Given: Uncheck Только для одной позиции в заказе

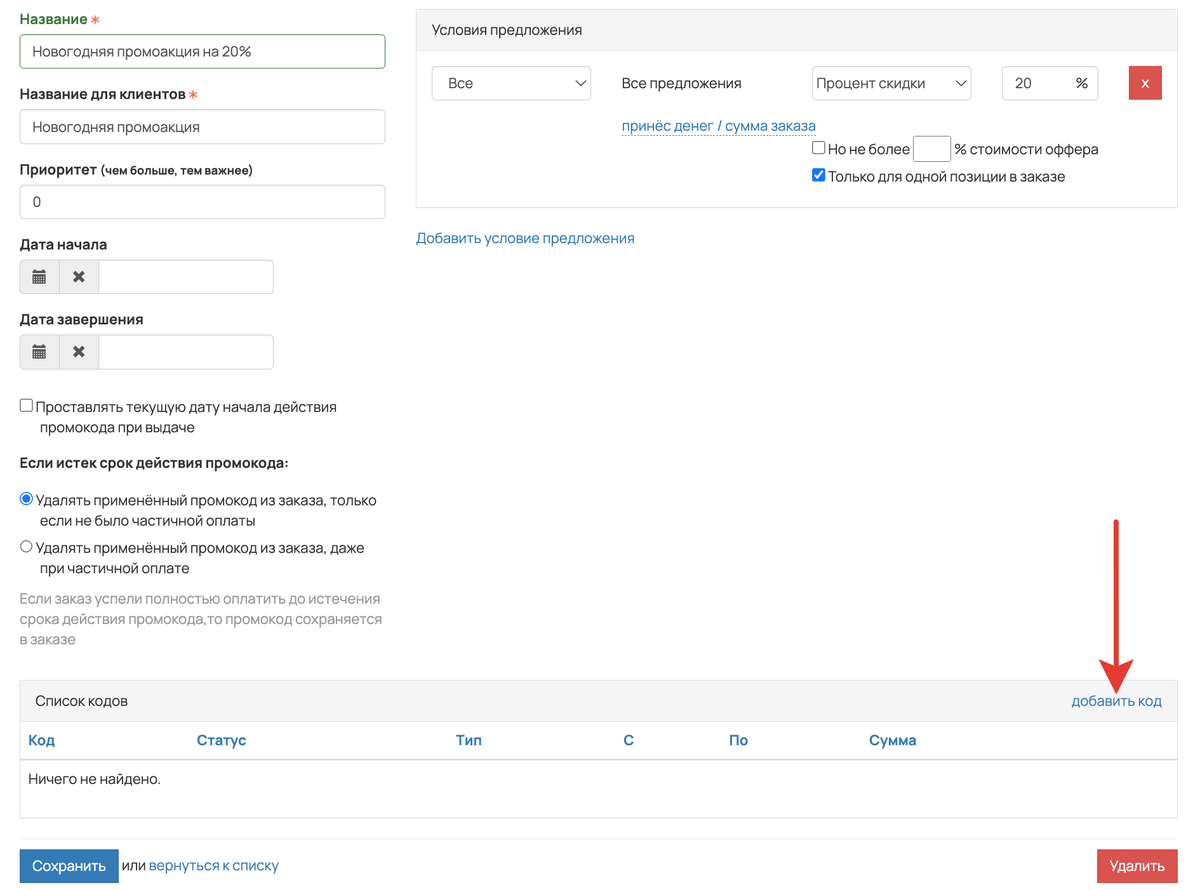Looking at the screenshot, I should (818, 175).
